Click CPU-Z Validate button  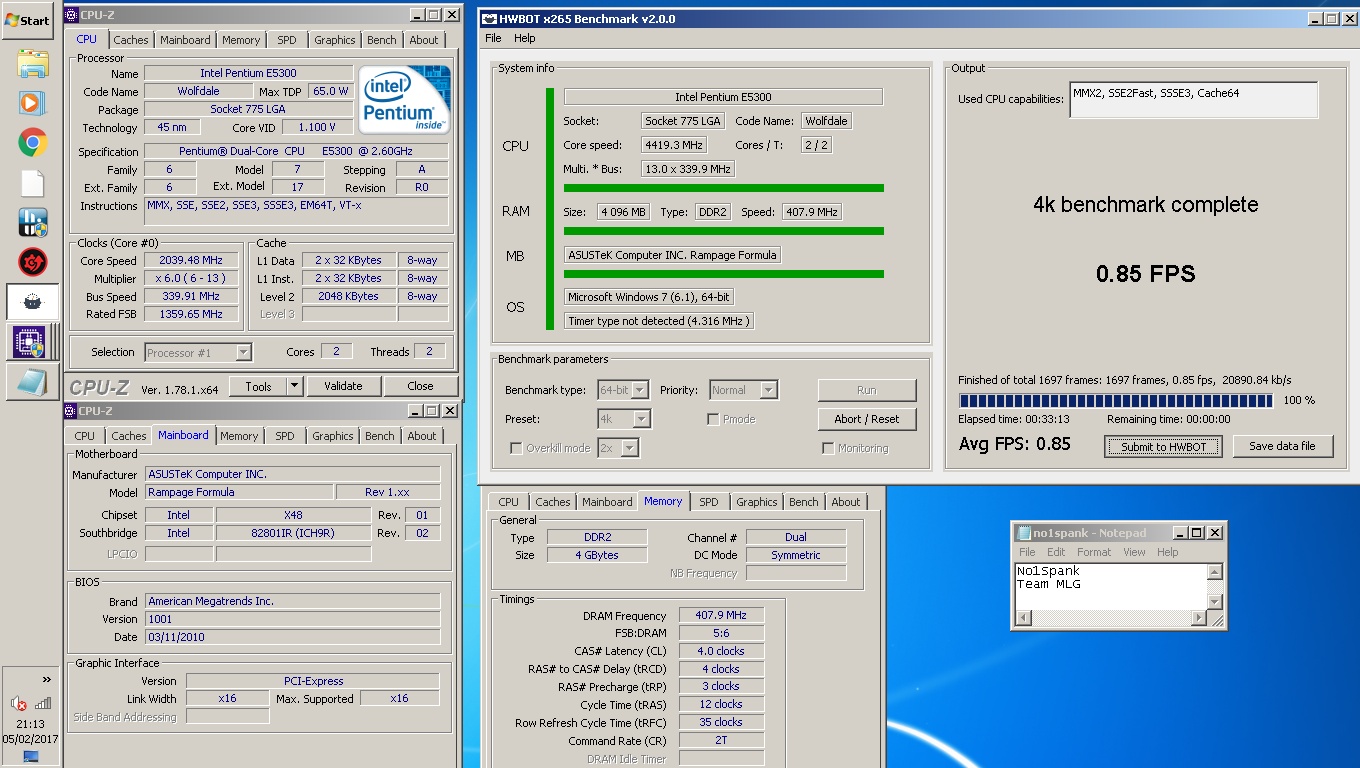coord(343,386)
